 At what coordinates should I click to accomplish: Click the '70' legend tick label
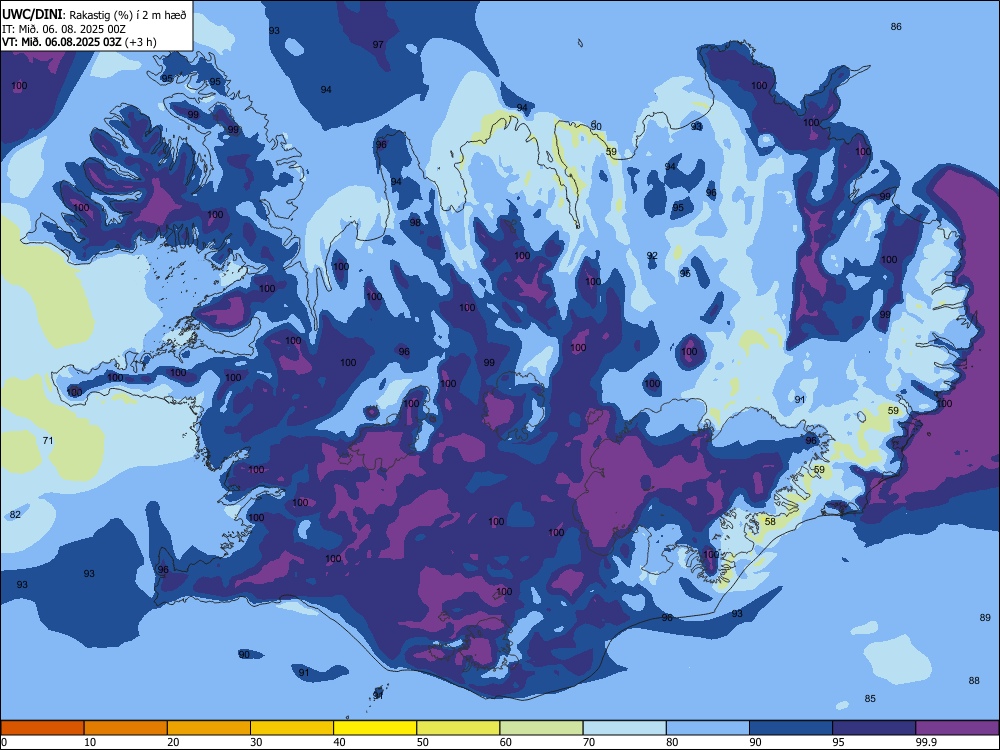(589, 742)
